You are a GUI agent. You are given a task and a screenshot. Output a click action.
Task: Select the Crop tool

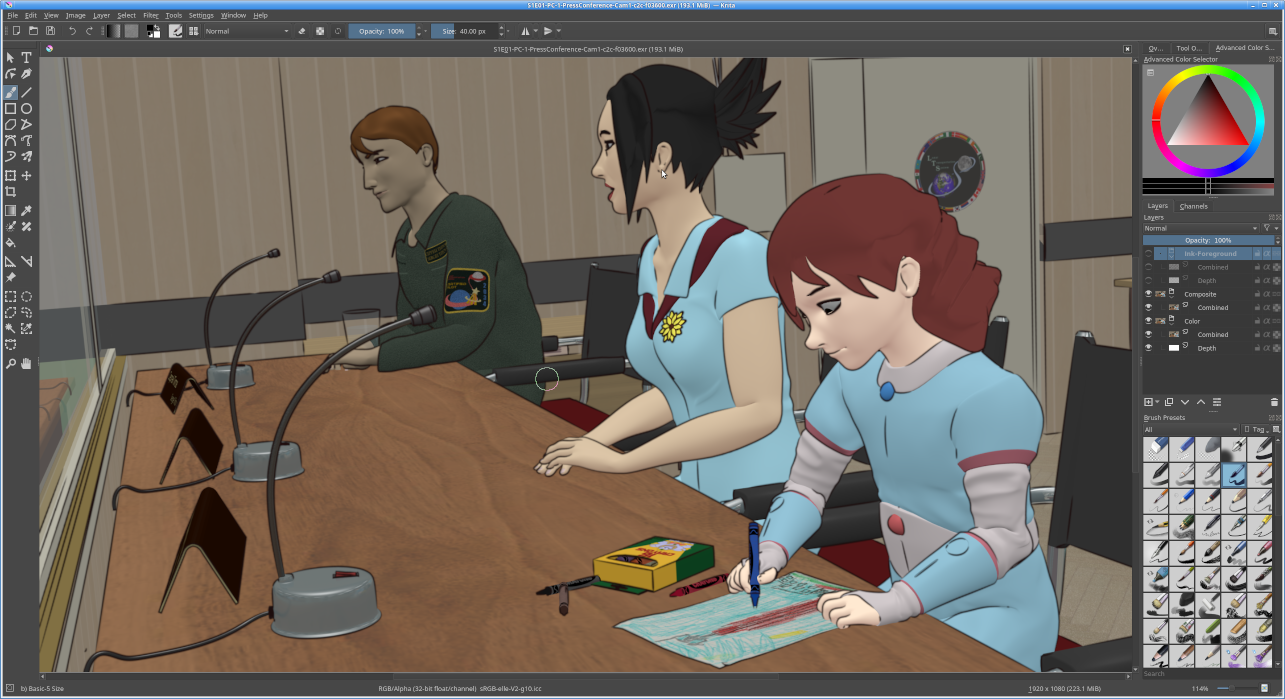(x=10, y=191)
